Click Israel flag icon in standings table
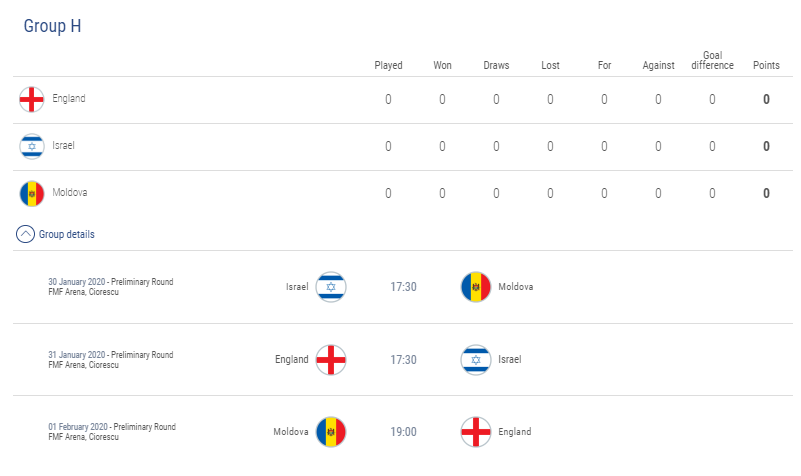801x476 pixels. [x=32, y=147]
